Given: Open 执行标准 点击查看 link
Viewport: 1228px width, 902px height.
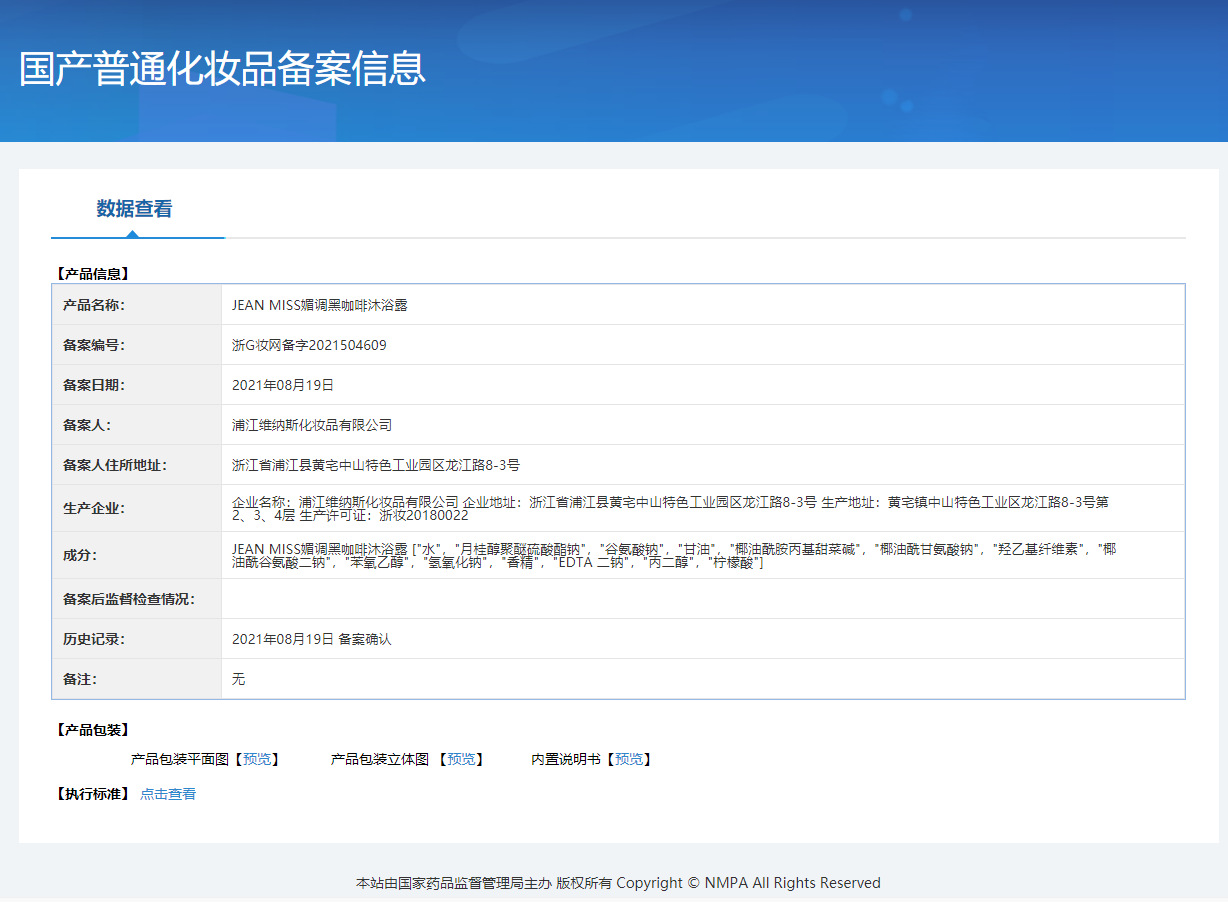Looking at the screenshot, I should click(168, 794).
